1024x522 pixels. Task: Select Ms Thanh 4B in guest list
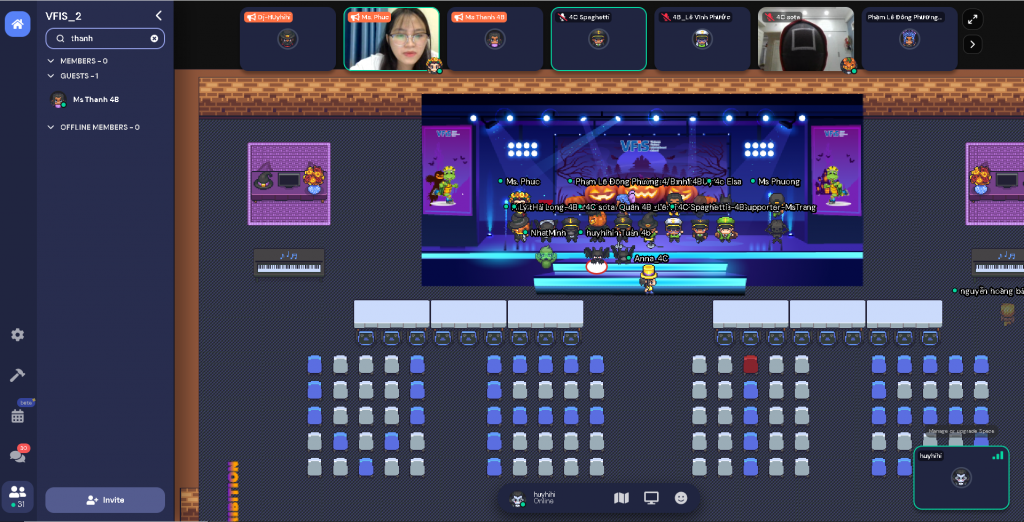pyautogui.click(x=95, y=100)
